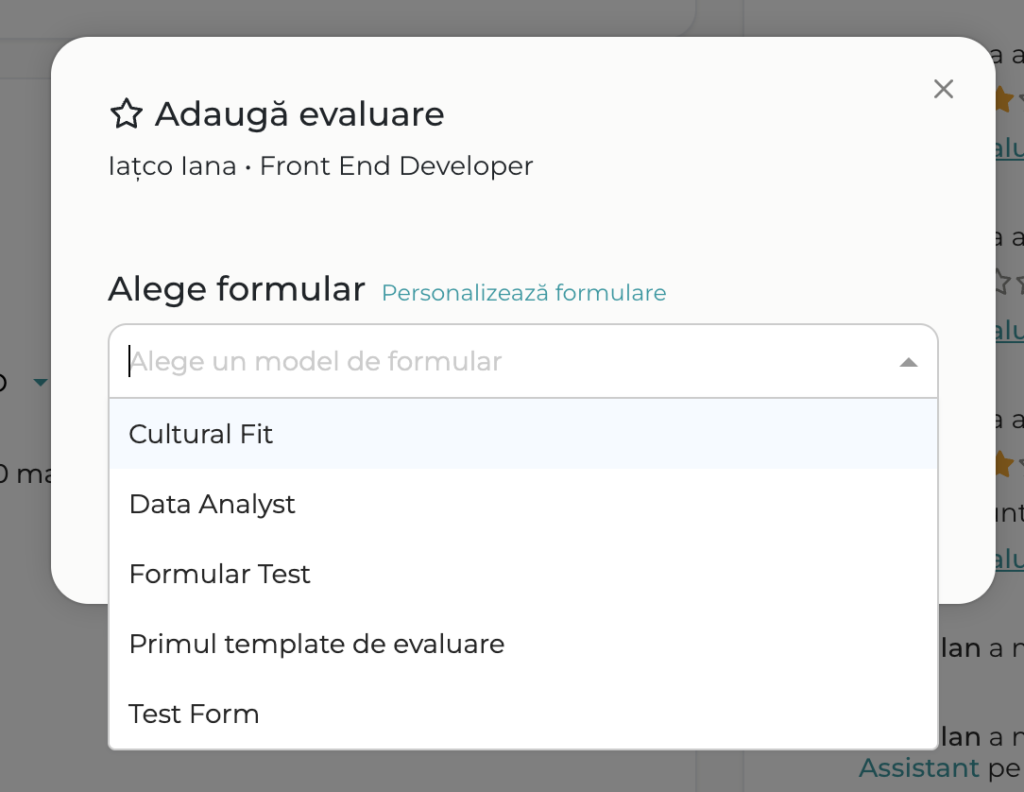Select "Data Analyst" from the form list
The height and width of the screenshot is (792, 1024).
pyautogui.click(x=211, y=504)
